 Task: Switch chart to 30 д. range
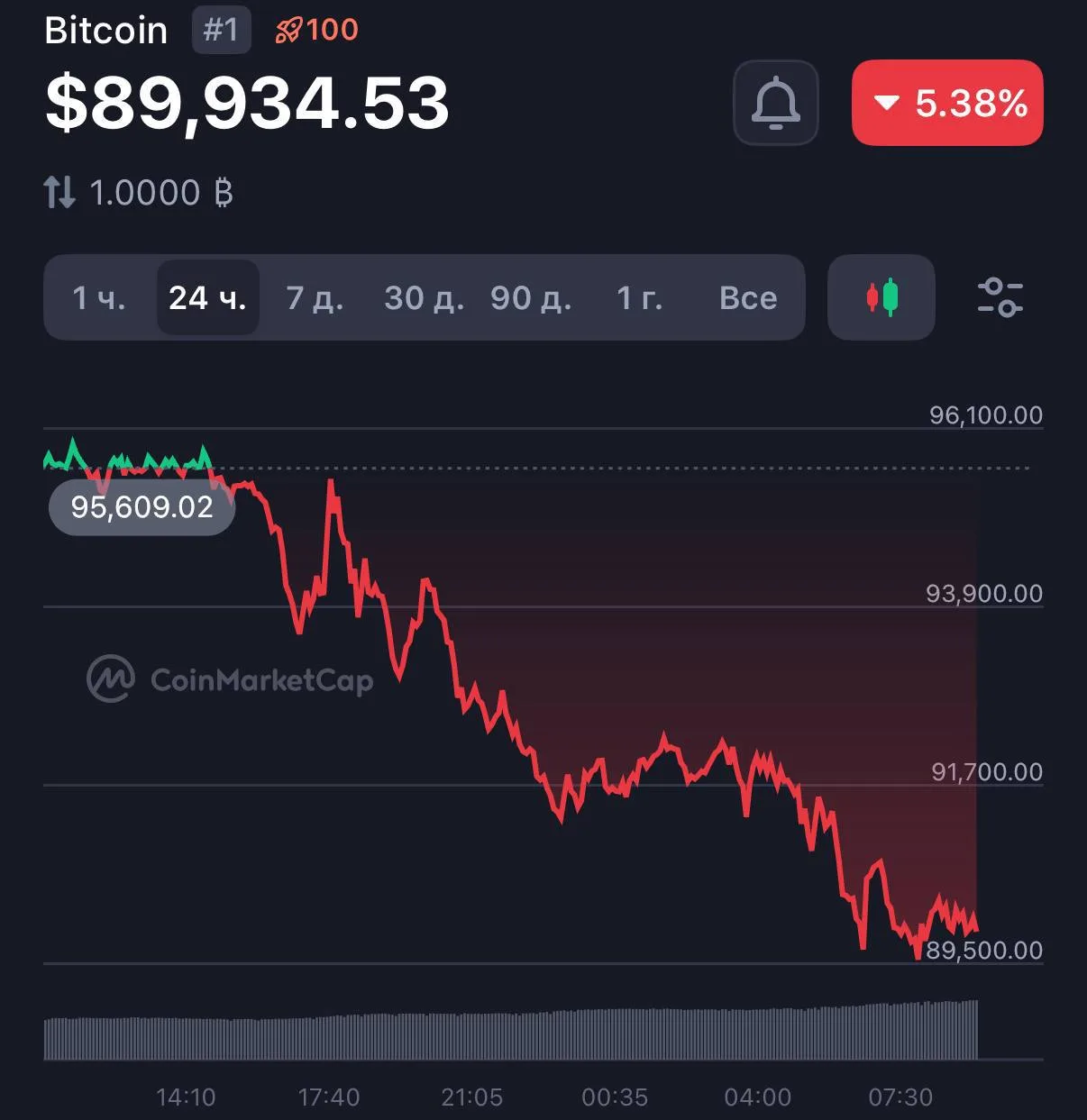[x=424, y=297]
